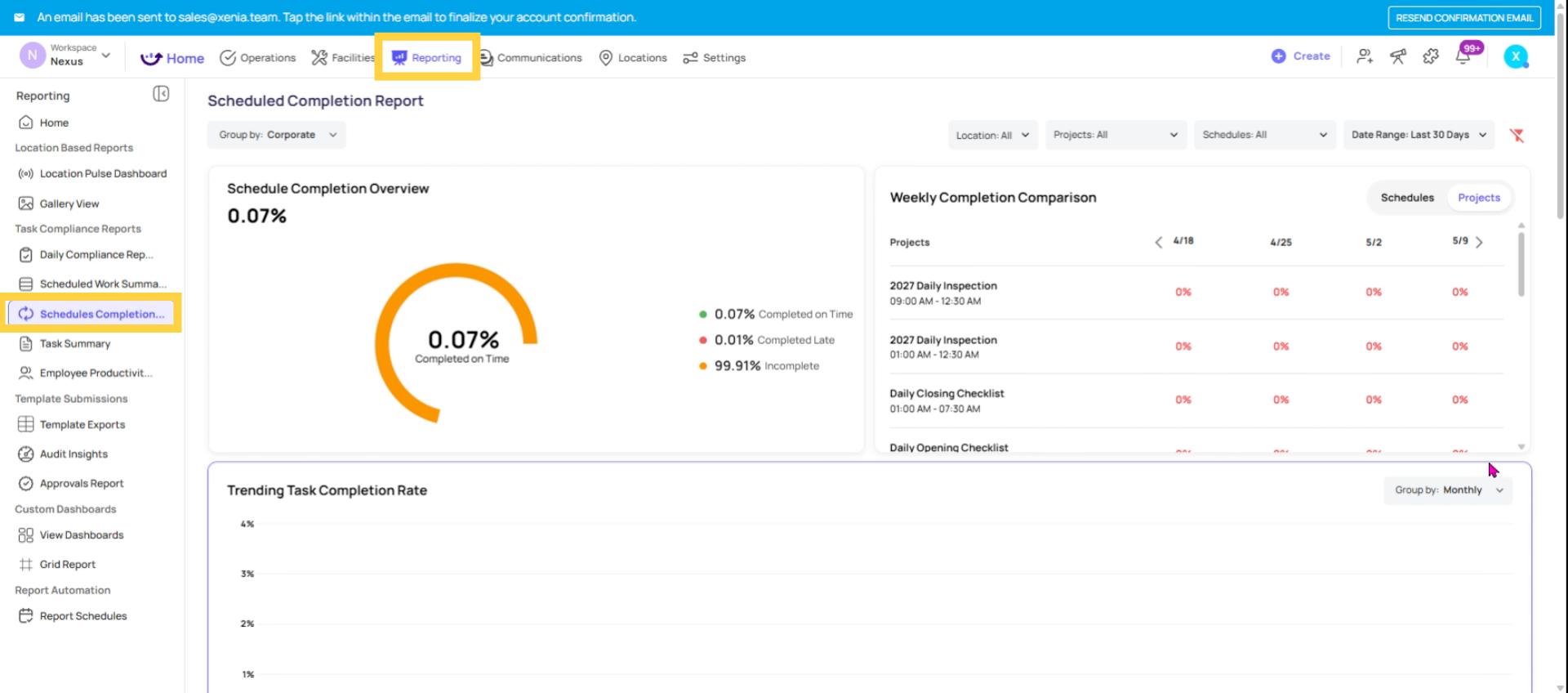Clear filters with the red funnel icon

tap(1517, 136)
